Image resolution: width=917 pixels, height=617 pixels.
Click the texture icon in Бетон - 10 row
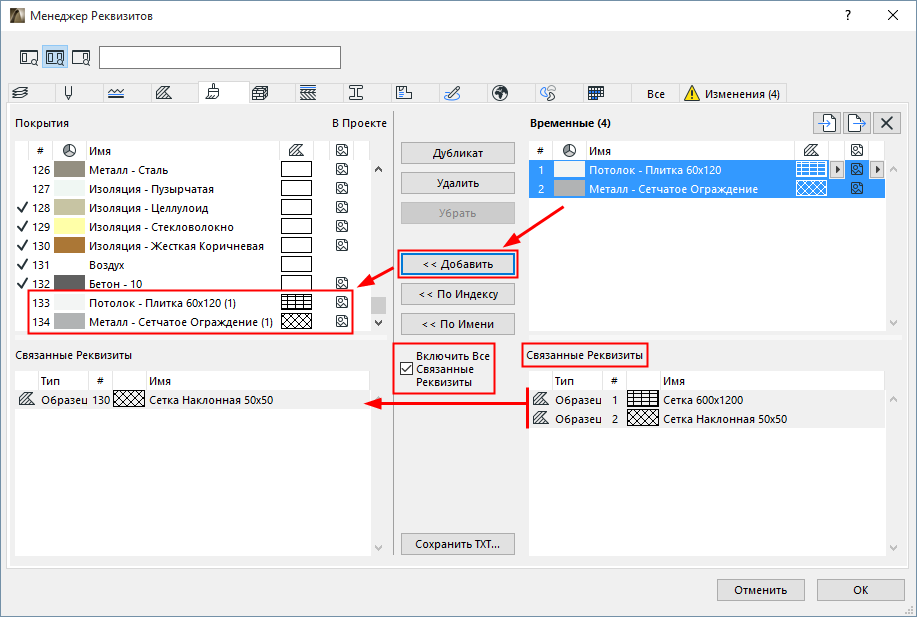342,283
